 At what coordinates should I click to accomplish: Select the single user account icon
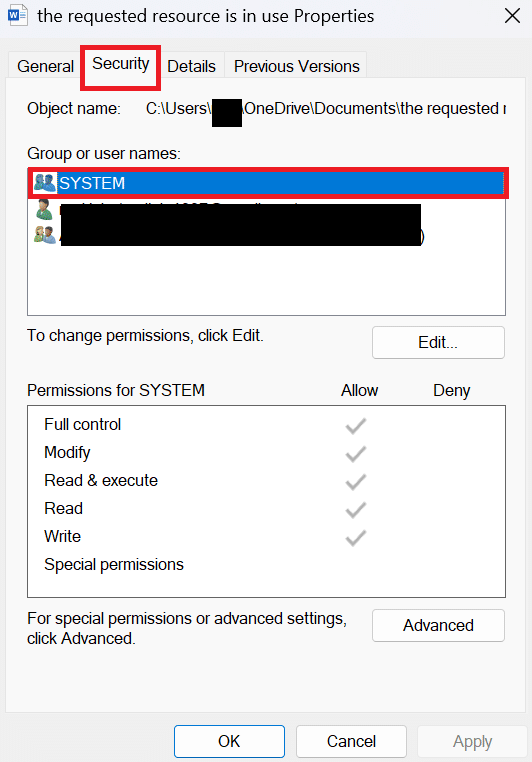44,210
